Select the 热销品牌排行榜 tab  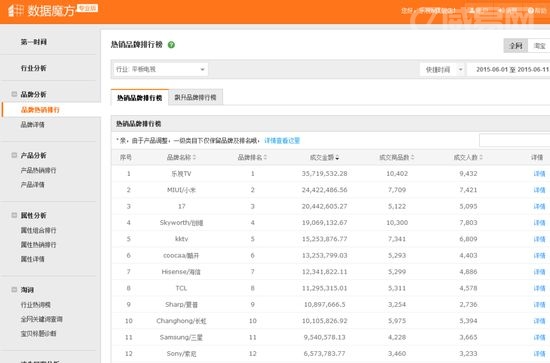coord(140,98)
